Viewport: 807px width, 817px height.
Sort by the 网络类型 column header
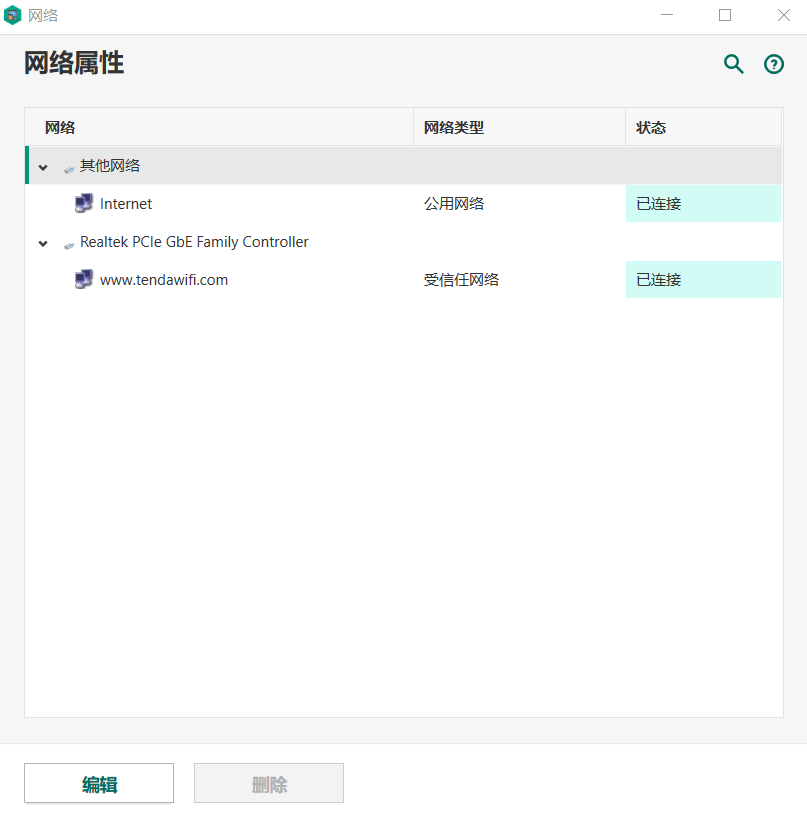click(519, 127)
